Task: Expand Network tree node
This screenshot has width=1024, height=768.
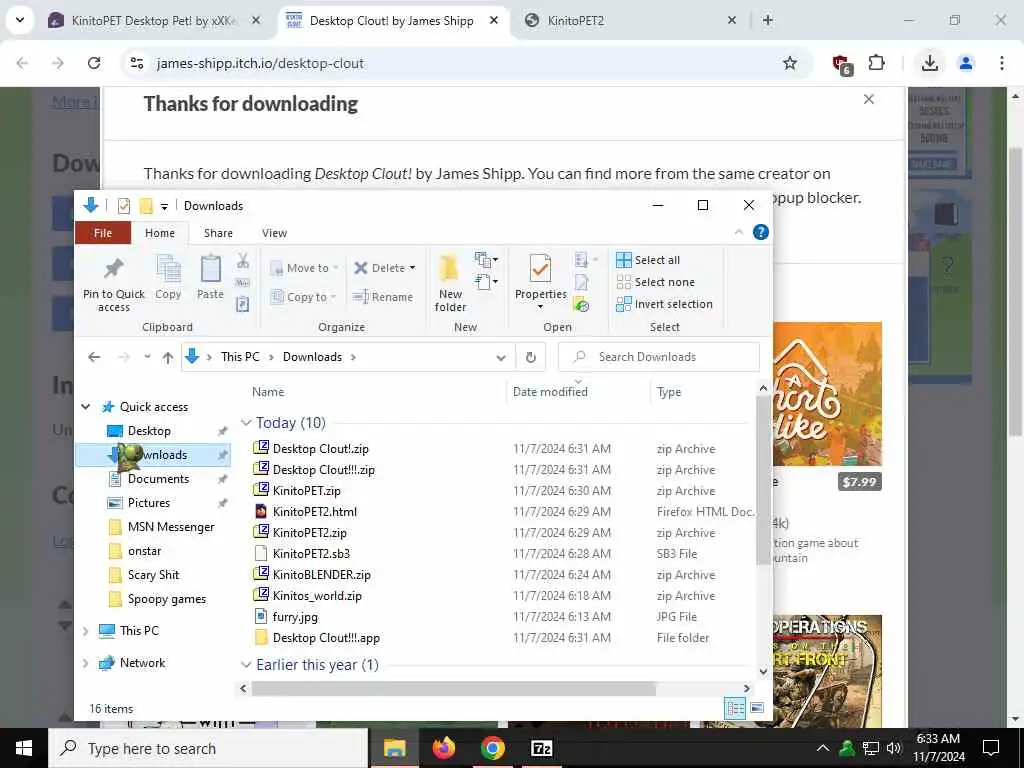Action: [86, 663]
